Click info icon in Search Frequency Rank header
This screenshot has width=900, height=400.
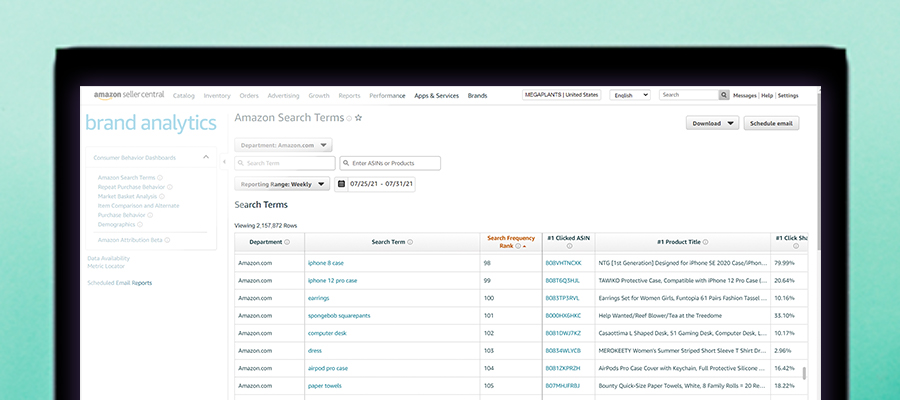518,246
